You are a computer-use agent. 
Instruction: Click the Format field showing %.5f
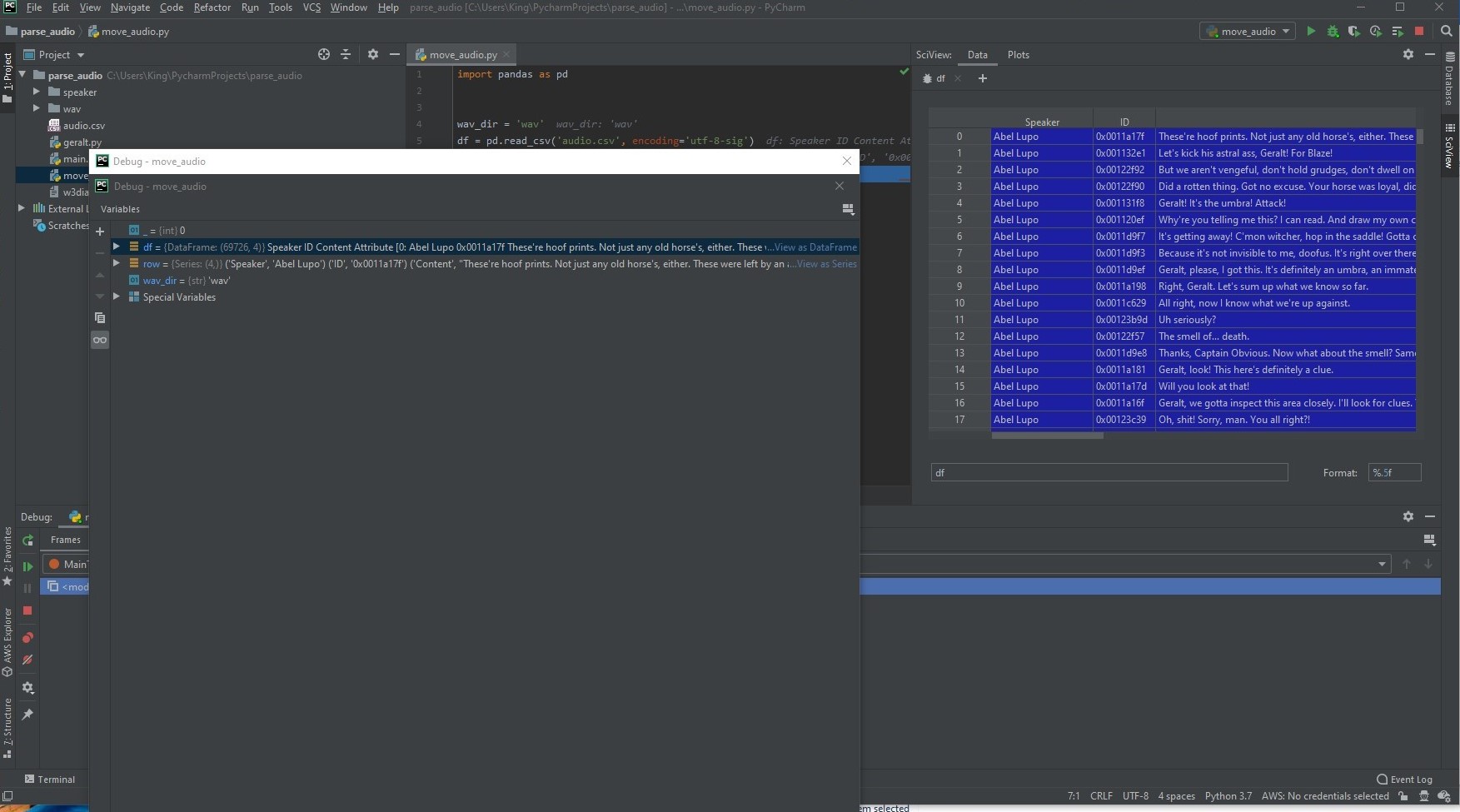coord(1394,472)
